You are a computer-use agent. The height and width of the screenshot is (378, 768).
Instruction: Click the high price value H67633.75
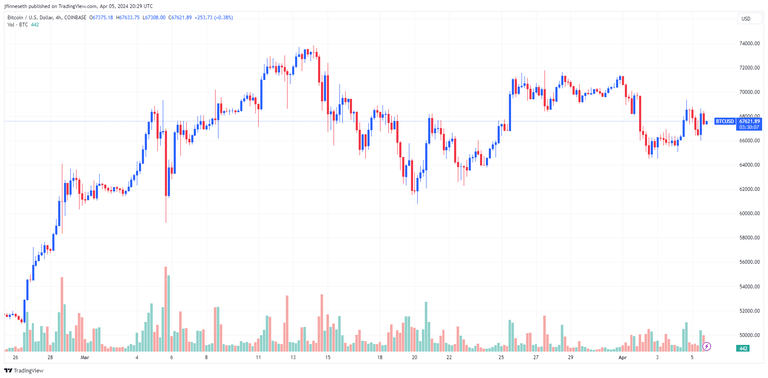click(128, 18)
